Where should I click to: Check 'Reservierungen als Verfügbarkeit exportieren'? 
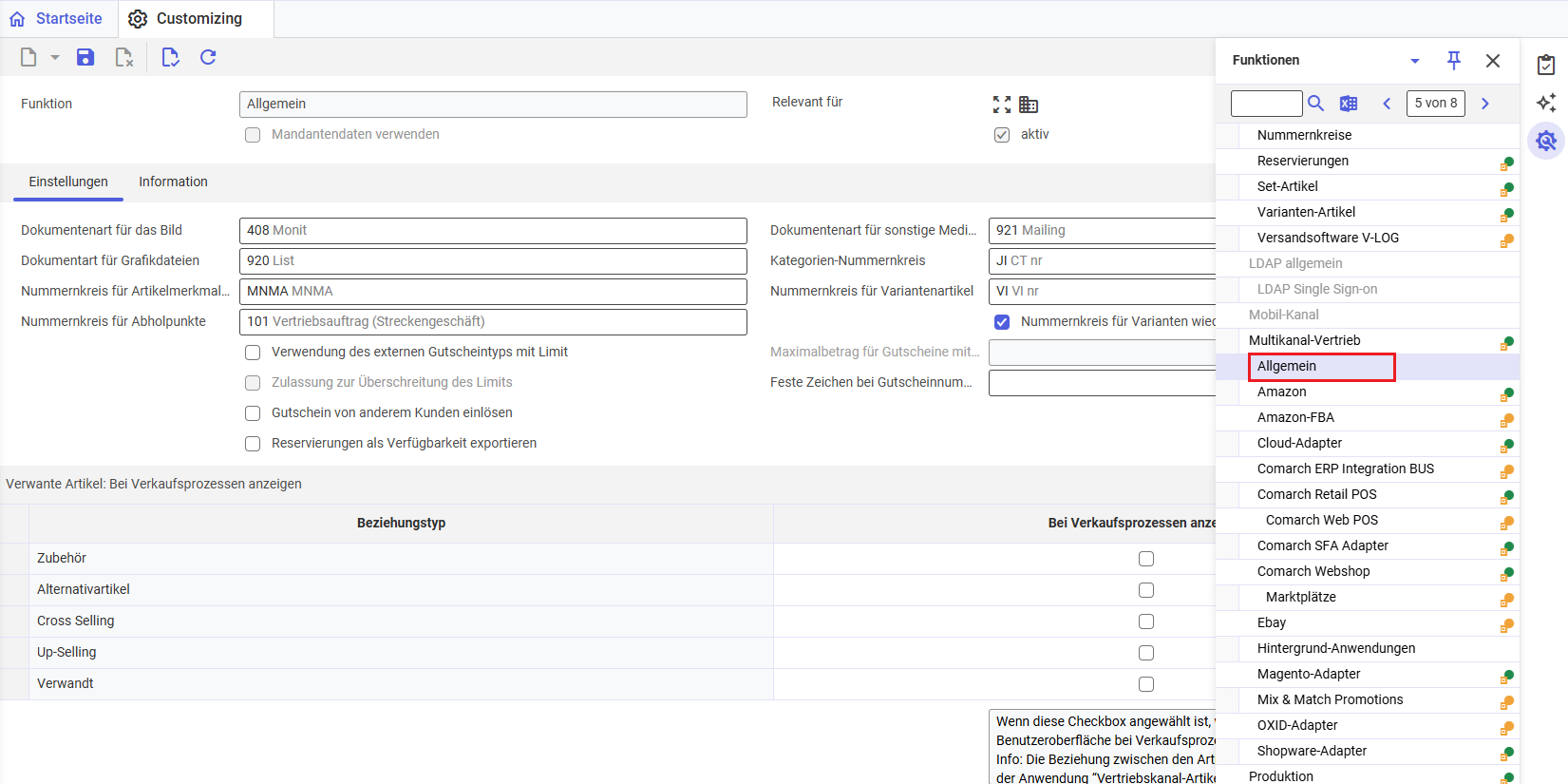click(x=253, y=444)
